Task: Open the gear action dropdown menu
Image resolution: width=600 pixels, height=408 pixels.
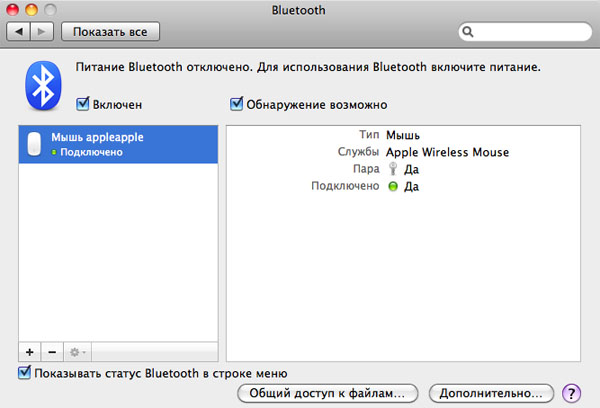Action: click(x=77, y=353)
